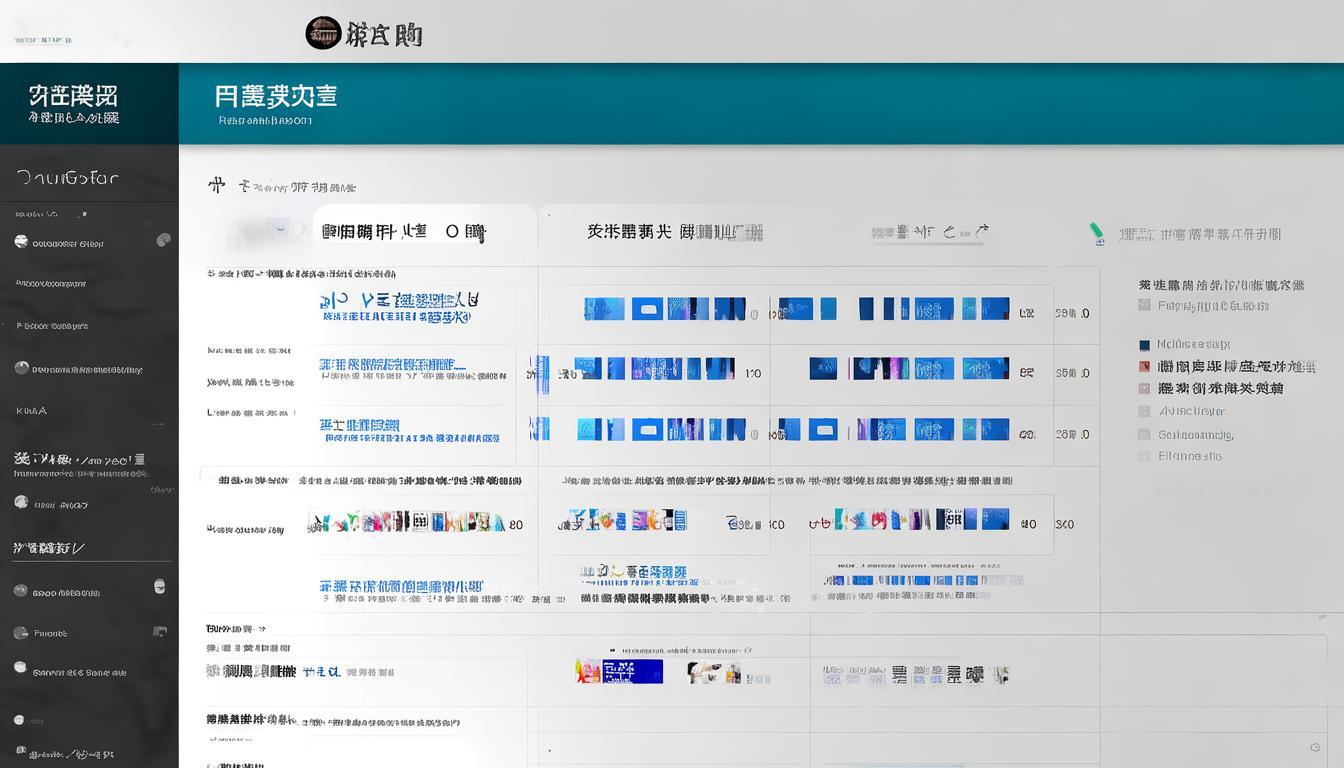Image resolution: width=1344 pixels, height=768 pixels.
Task: Tick the last gray checkbox in the right panel
Action: (x=1144, y=456)
